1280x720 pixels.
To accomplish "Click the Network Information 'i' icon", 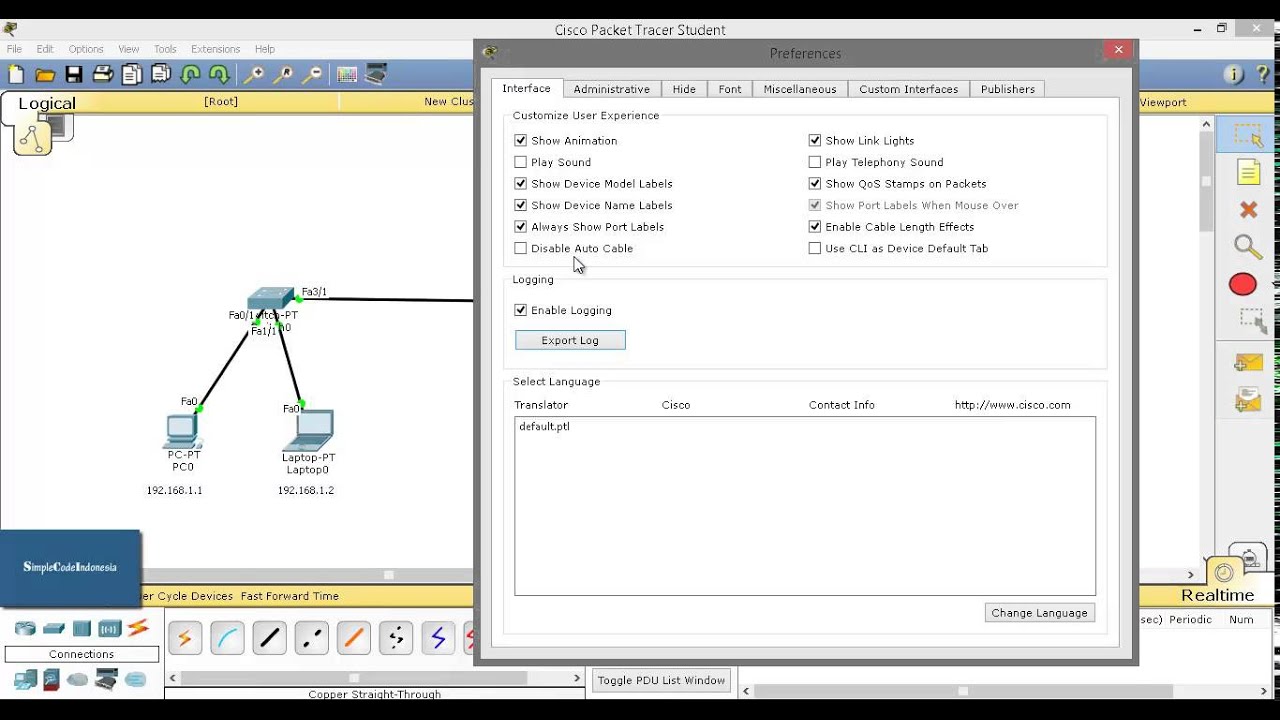I will (1234, 75).
